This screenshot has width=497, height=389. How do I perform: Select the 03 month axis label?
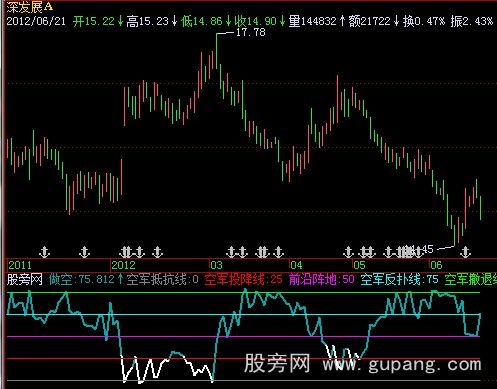coord(216,265)
